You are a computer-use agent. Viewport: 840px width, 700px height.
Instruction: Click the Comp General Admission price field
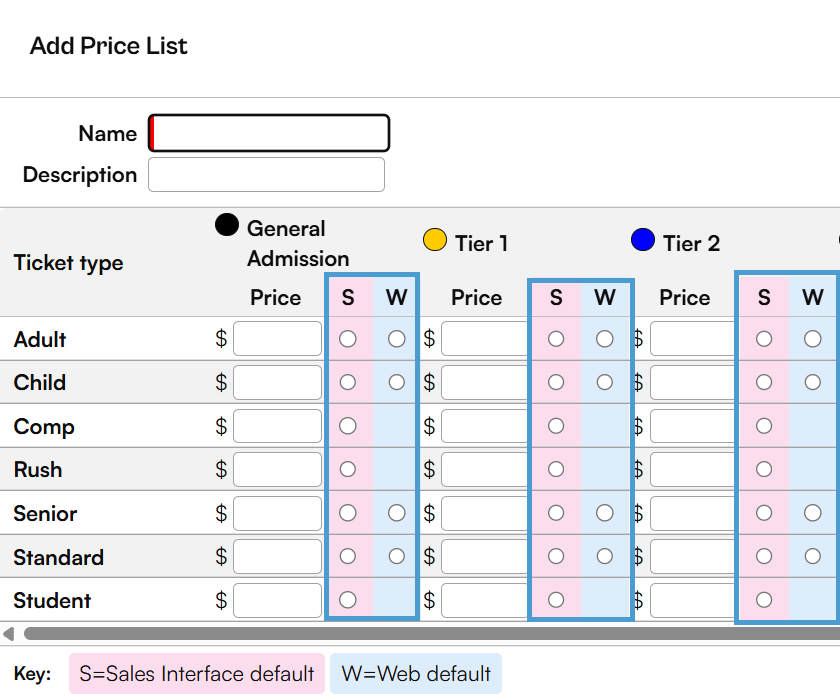[x=278, y=426]
